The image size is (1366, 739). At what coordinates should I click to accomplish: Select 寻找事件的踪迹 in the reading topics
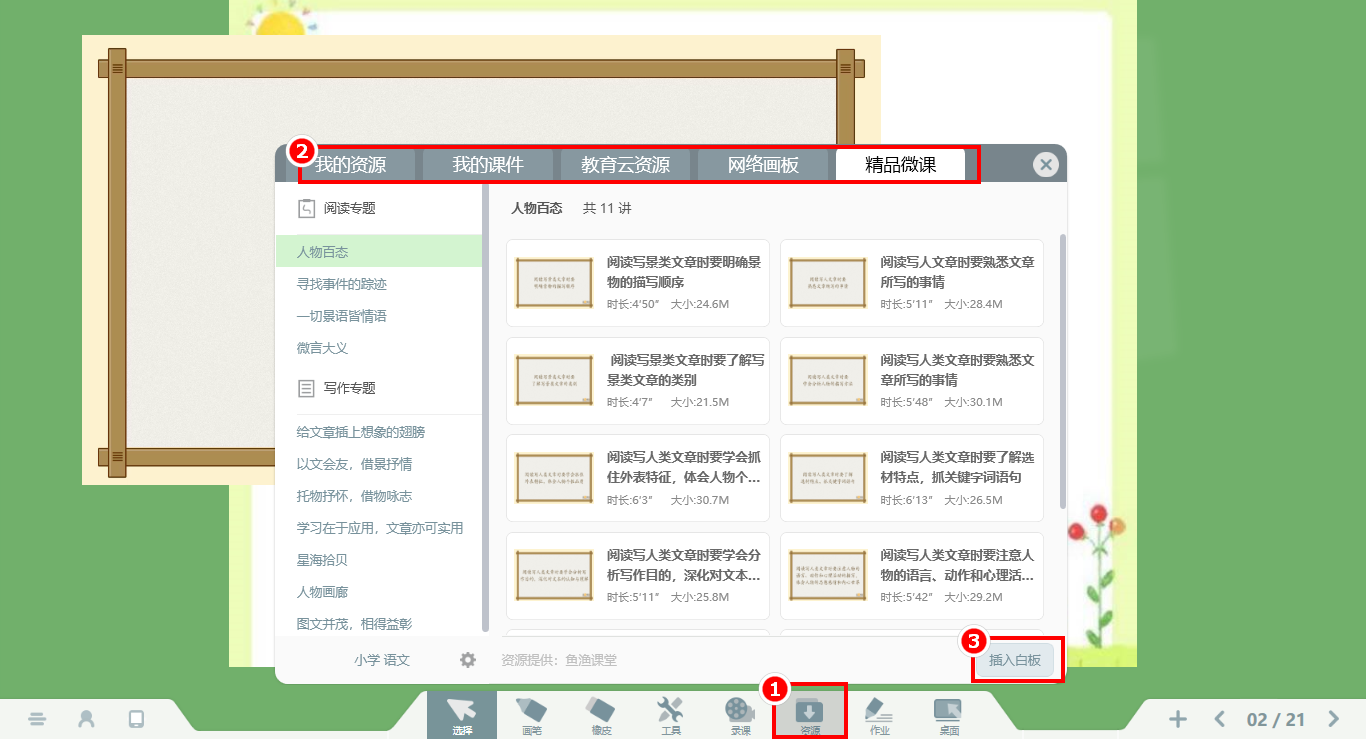pos(342,284)
